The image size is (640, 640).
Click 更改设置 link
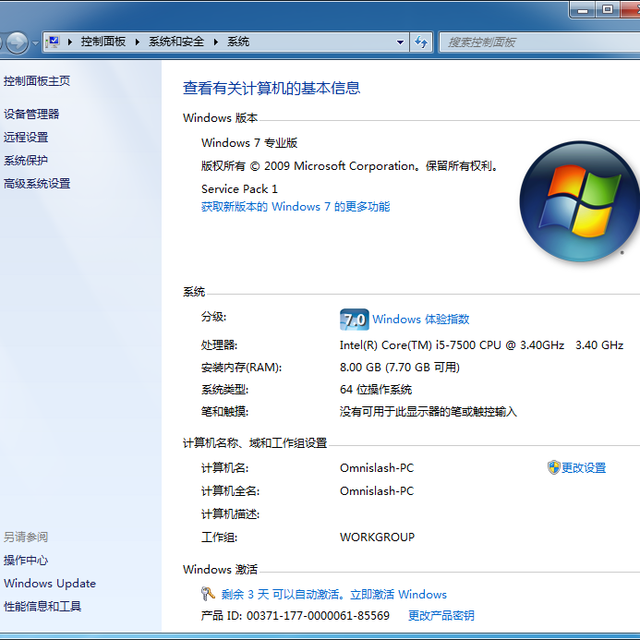click(584, 468)
